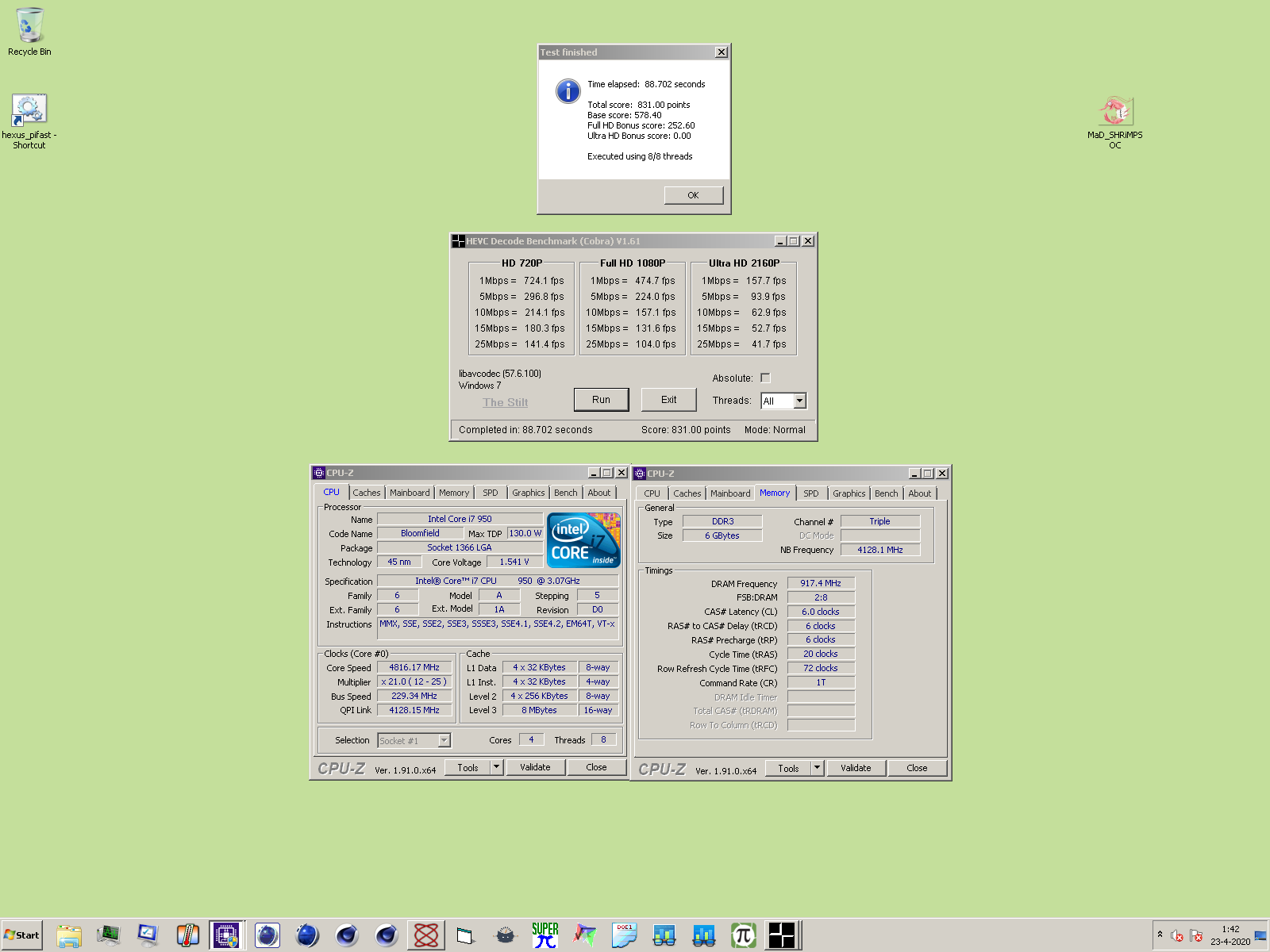Viewport: 1270px width, 952px height.
Task: Open the Action Center flag tray icon
Action: click(x=1196, y=936)
